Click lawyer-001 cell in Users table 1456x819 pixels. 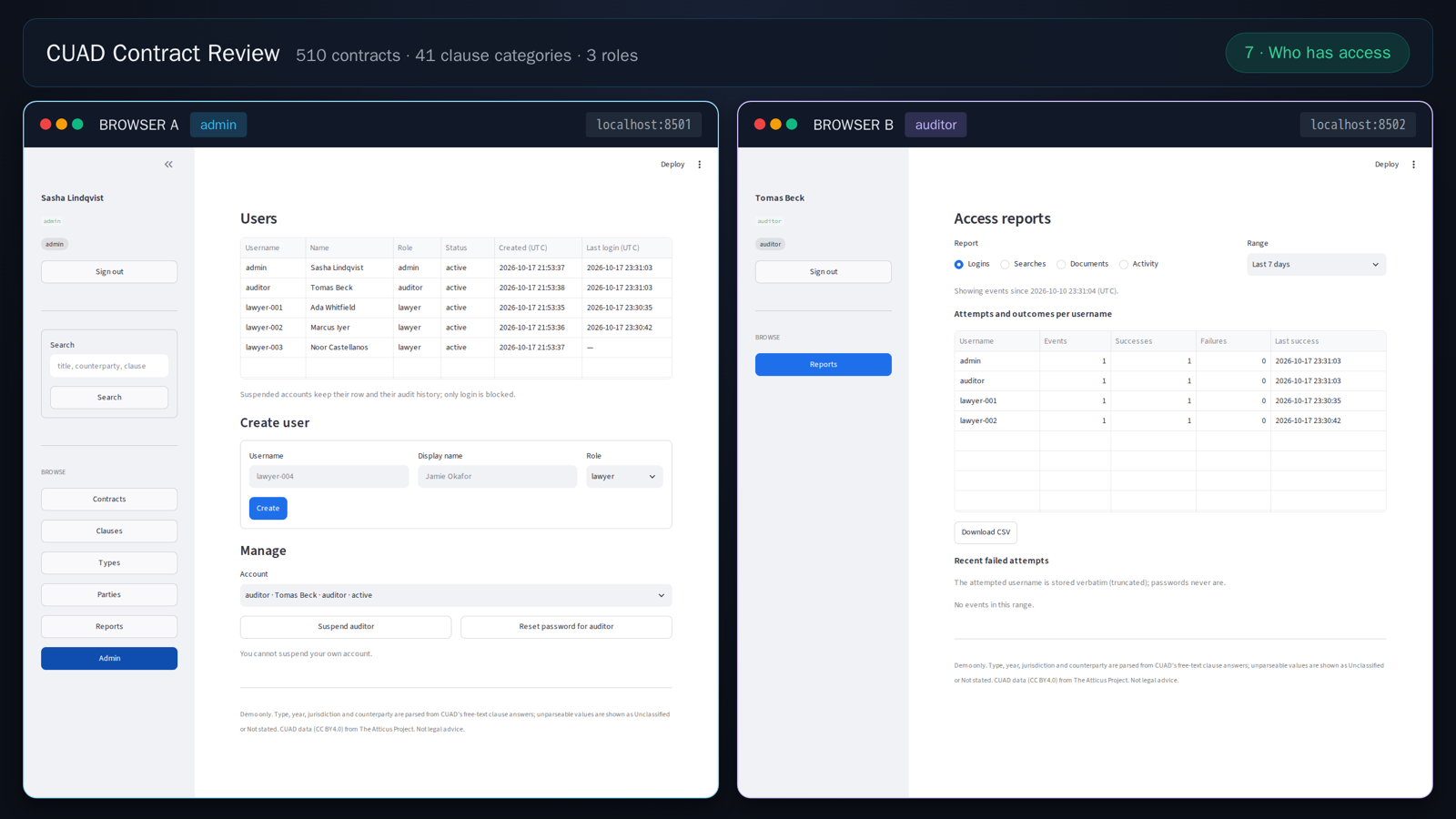click(273, 308)
